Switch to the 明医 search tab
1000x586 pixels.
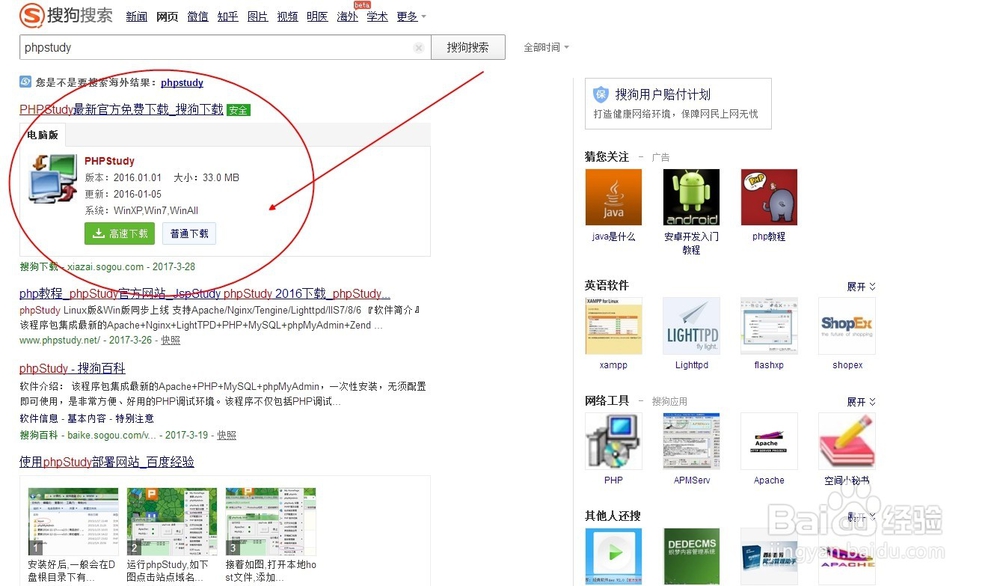pos(317,17)
